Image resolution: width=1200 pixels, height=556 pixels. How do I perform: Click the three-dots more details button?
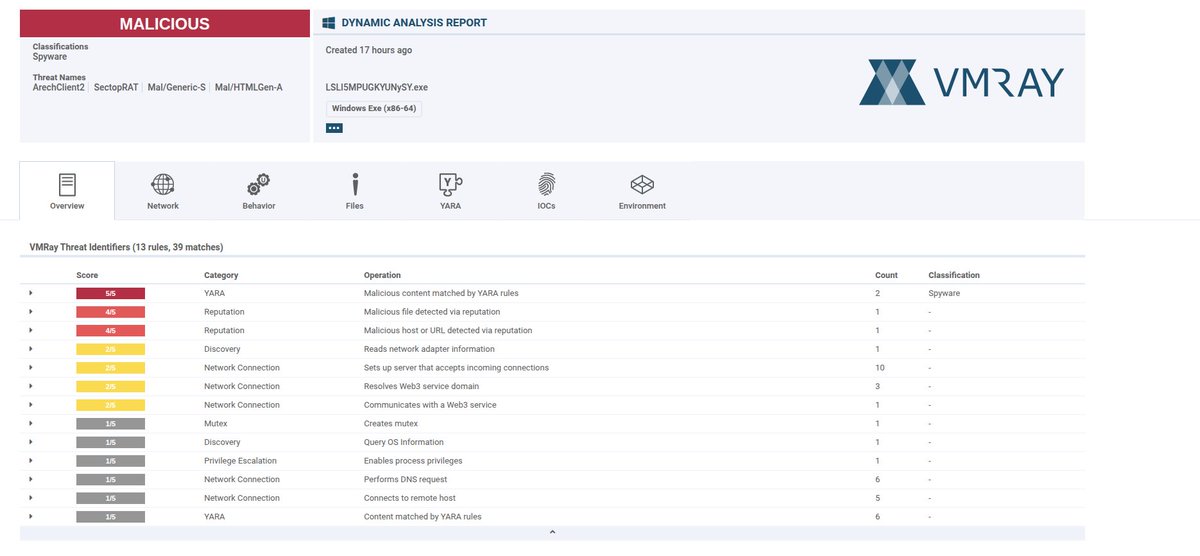coord(334,128)
